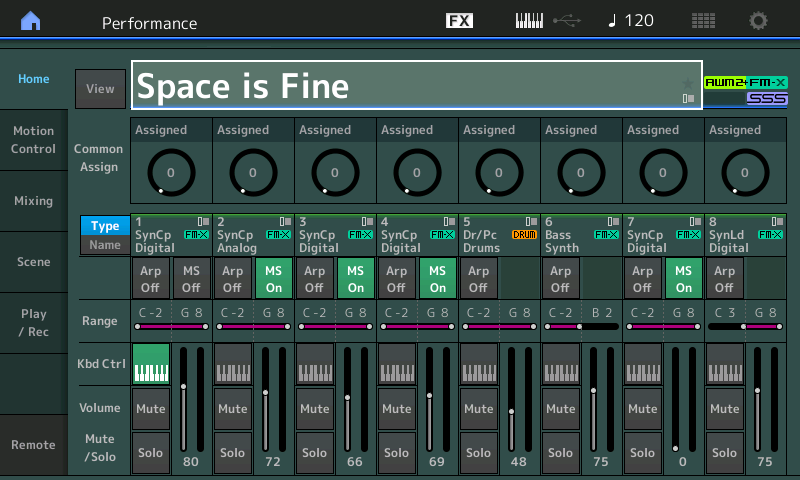This screenshot has height=480, width=800.
Task: Click the Home icon in top bar
Action: [31, 21]
